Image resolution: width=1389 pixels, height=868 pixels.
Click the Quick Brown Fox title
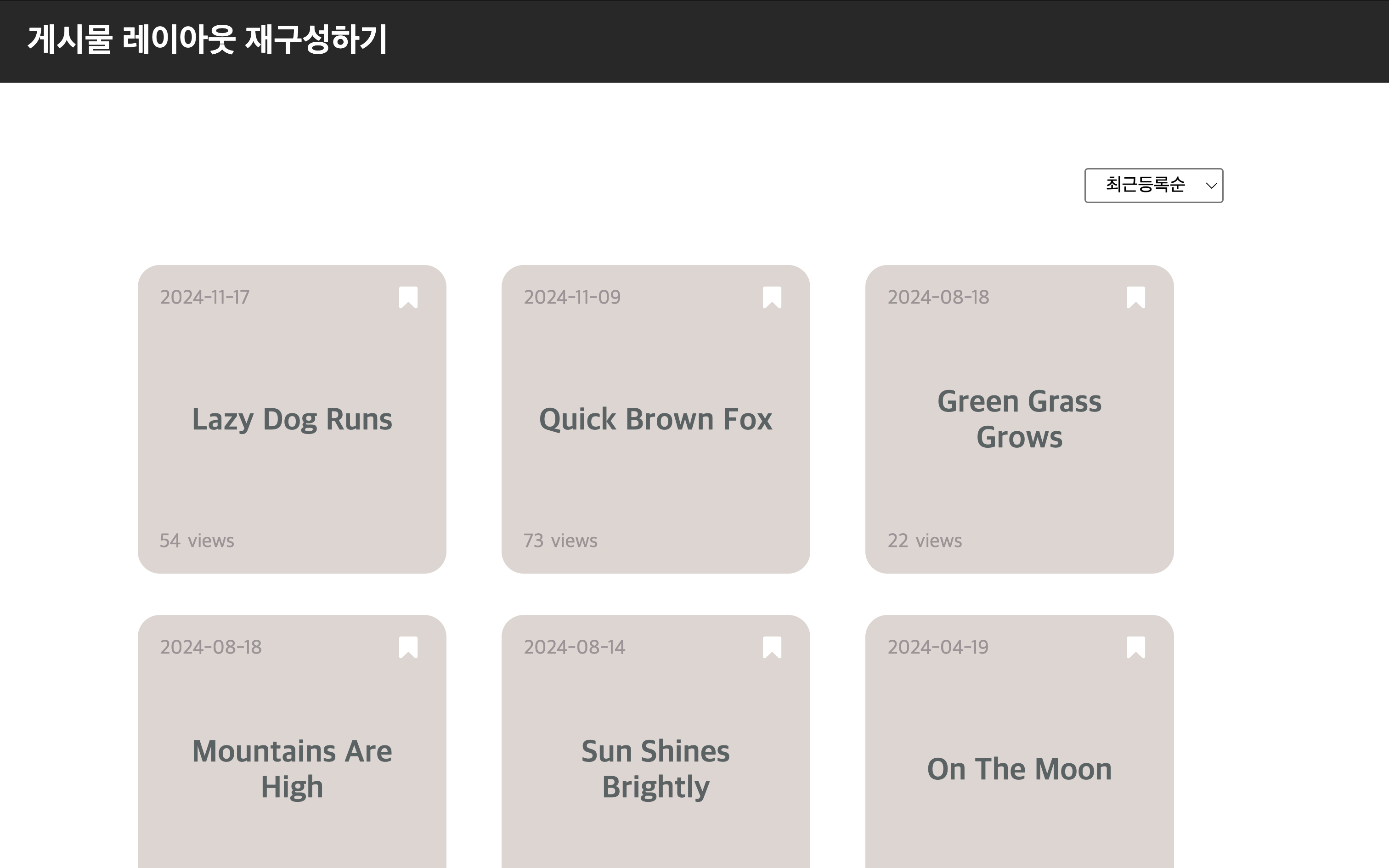655,419
